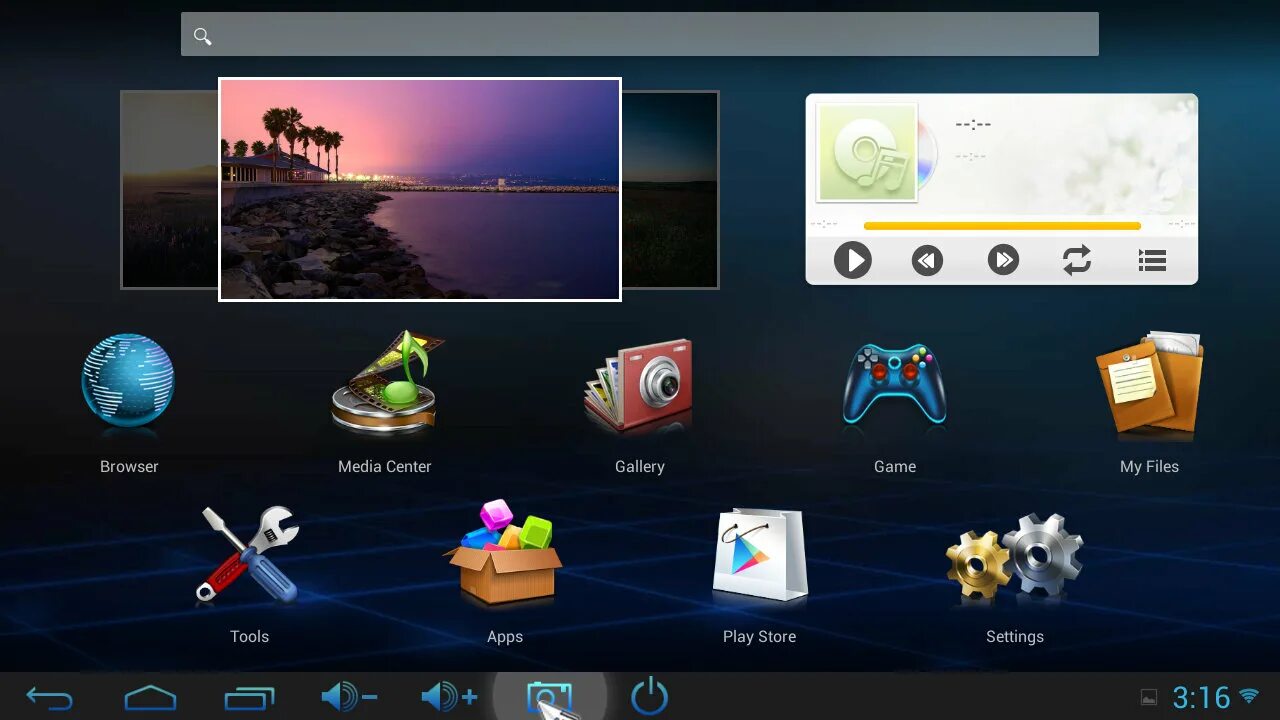The image size is (1280, 720).
Task: Focus the search bar at top
Action: (x=640, y=34)
